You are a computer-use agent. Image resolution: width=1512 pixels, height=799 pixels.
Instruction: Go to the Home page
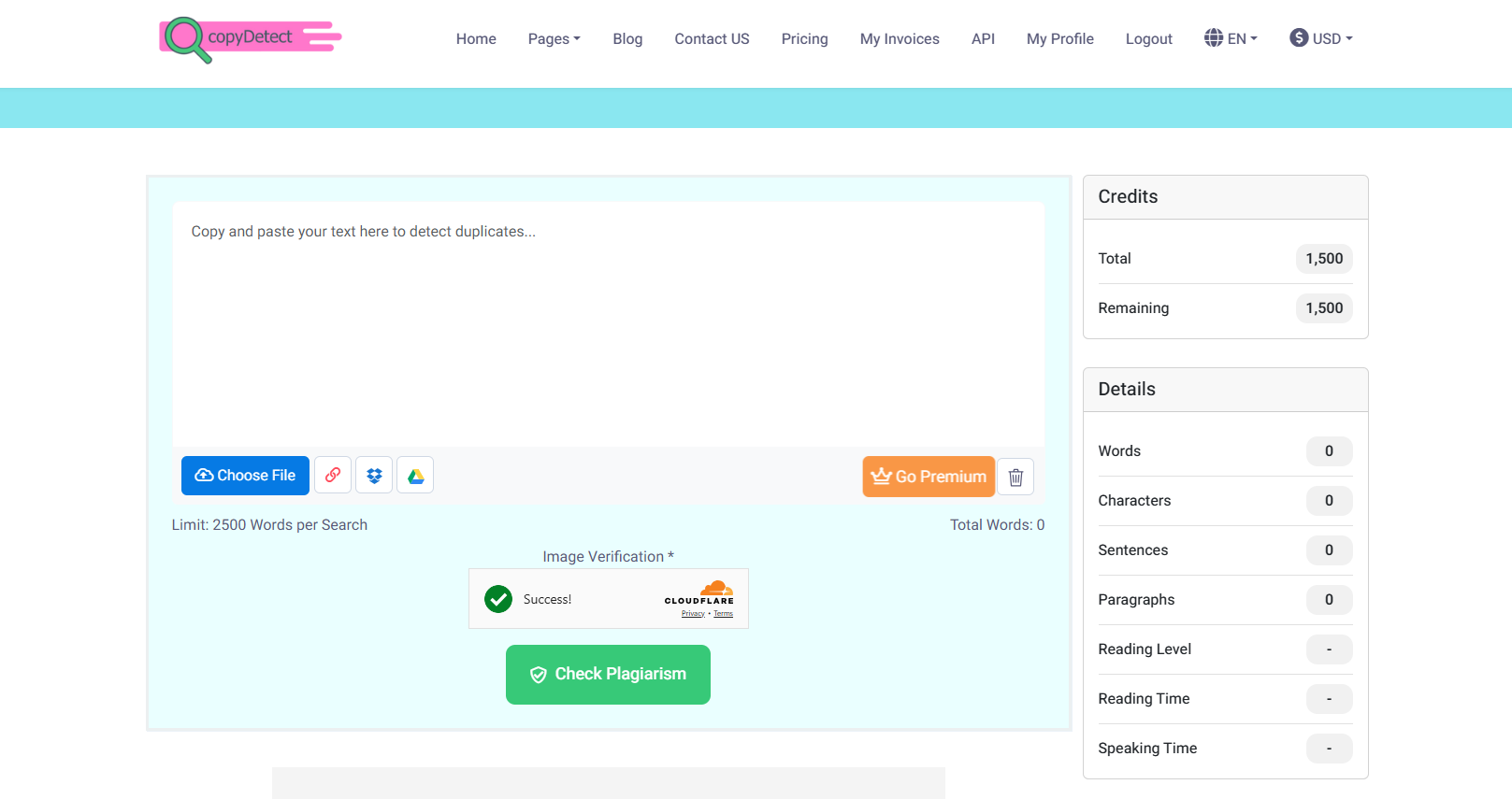coord(476,39)
